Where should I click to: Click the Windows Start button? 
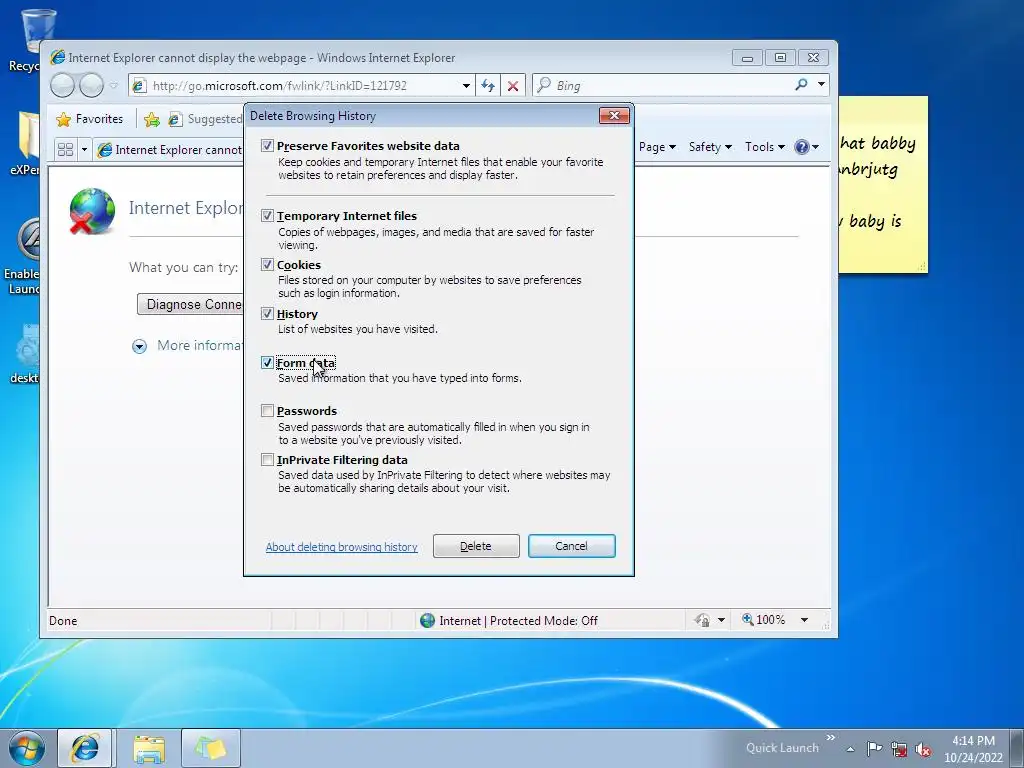27,748
